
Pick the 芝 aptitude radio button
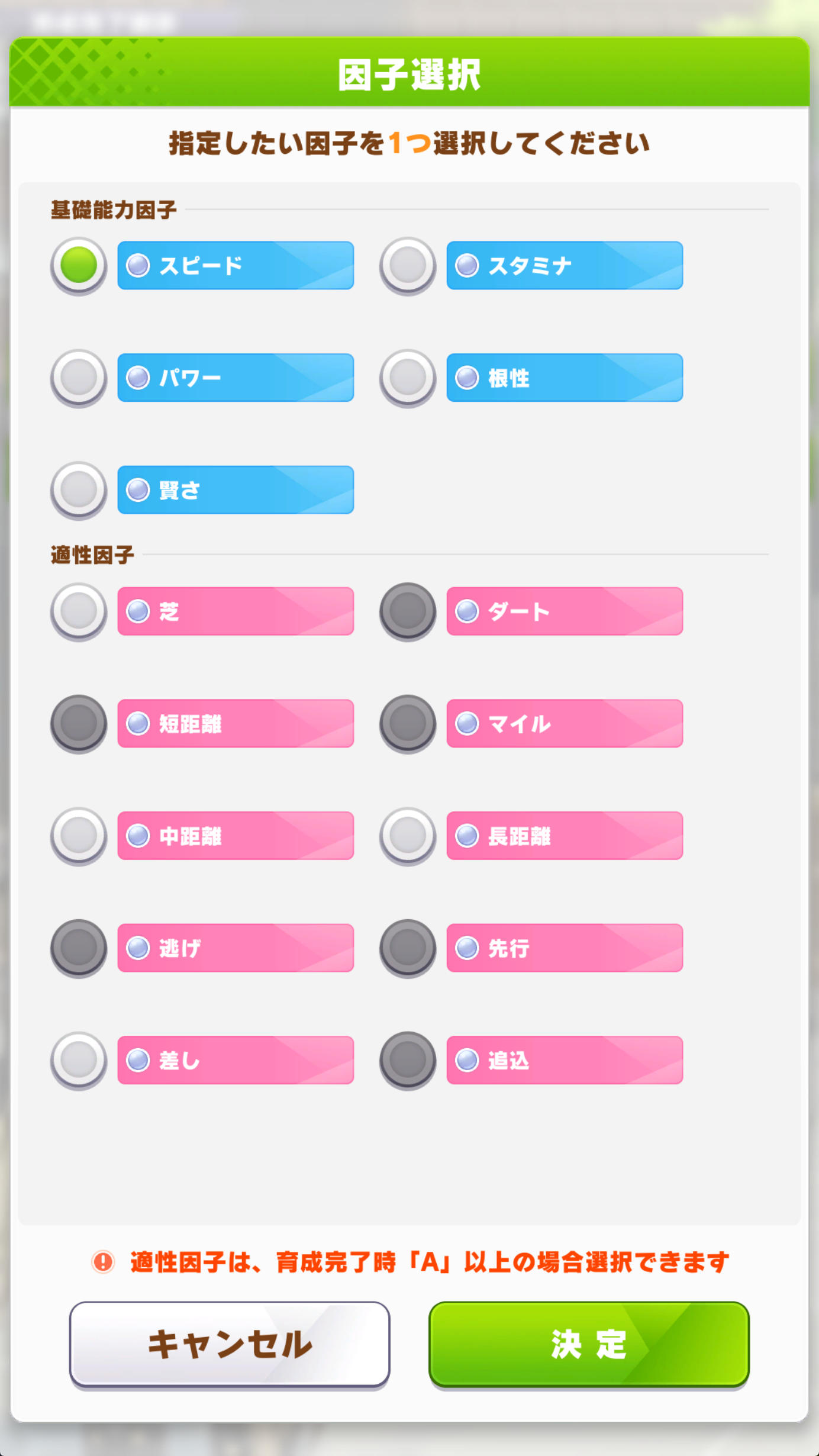pyautogui.click(x=79, y=611)
